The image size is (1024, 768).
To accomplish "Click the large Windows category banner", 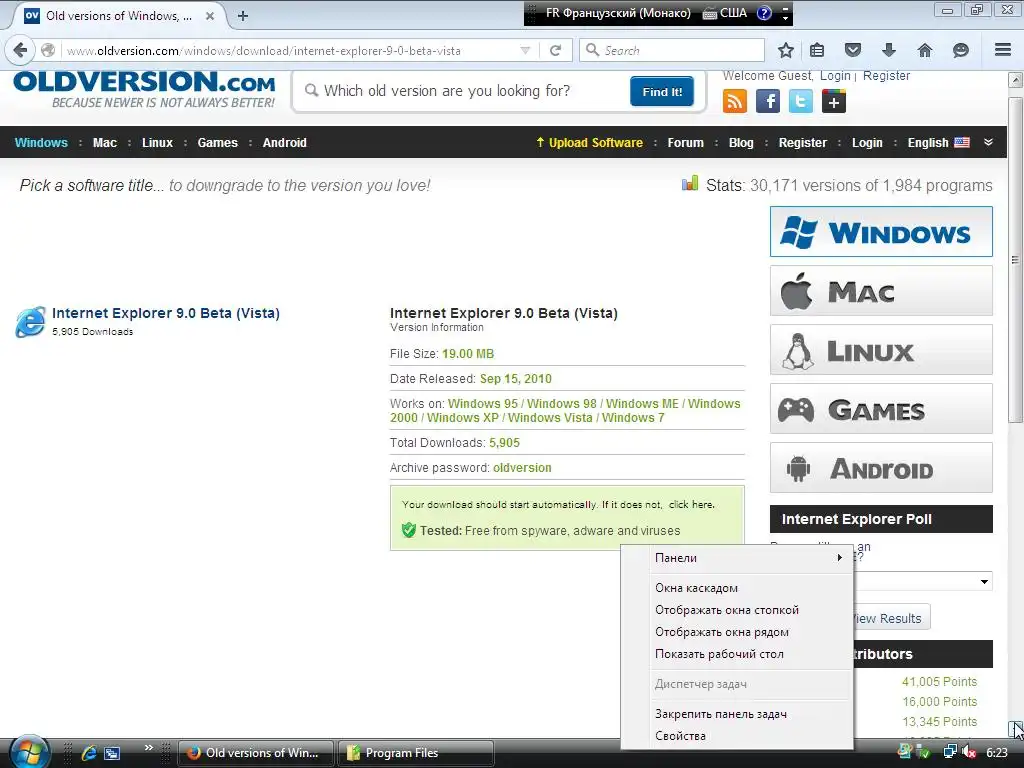I will pyautogui.click(x=881, y=232).
